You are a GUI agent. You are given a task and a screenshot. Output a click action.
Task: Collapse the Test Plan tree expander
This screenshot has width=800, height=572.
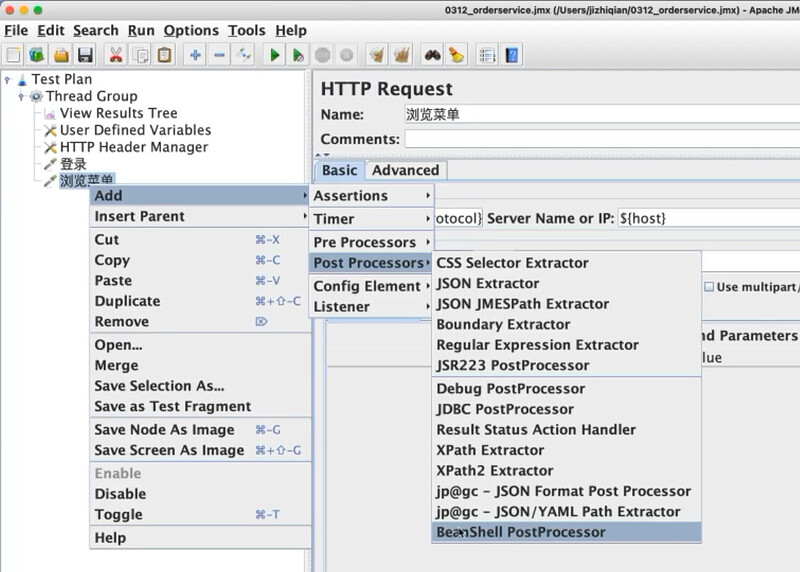[7, 80]
